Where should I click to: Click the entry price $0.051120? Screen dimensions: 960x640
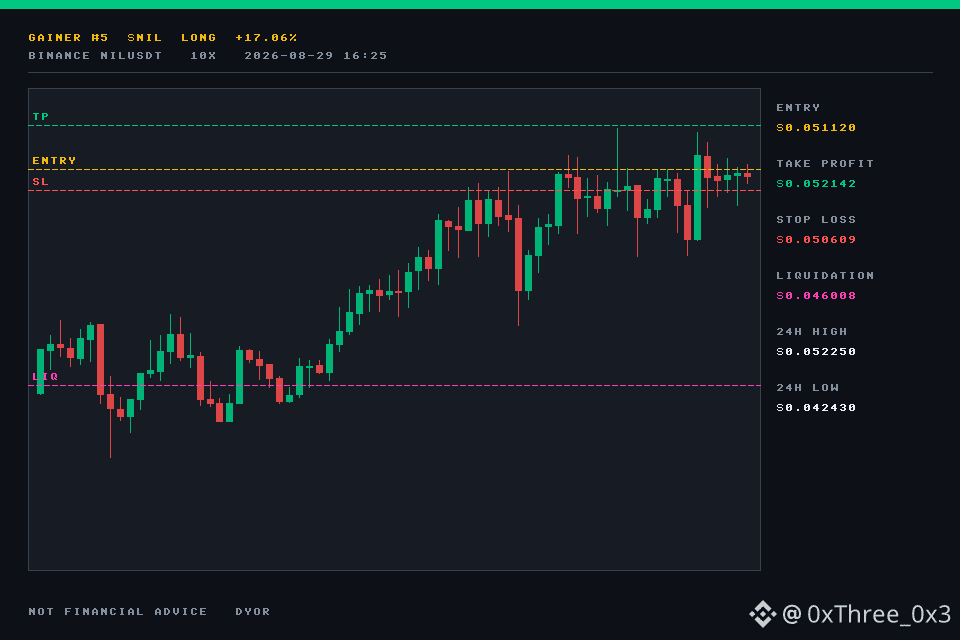pyautogui.click(x=816, y=127)
